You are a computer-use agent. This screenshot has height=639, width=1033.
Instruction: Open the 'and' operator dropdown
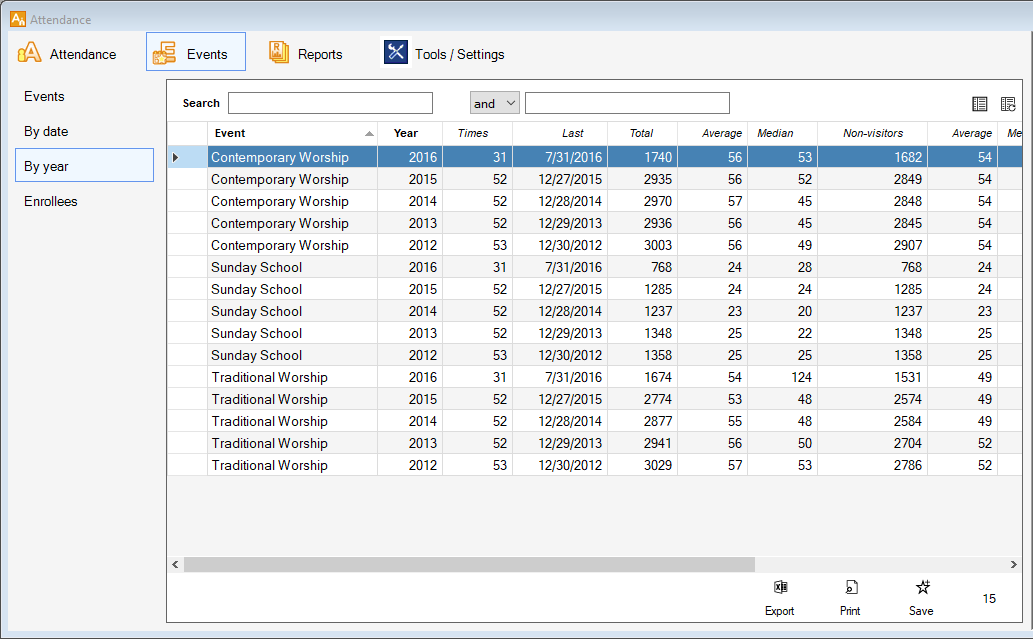point(495,103)
